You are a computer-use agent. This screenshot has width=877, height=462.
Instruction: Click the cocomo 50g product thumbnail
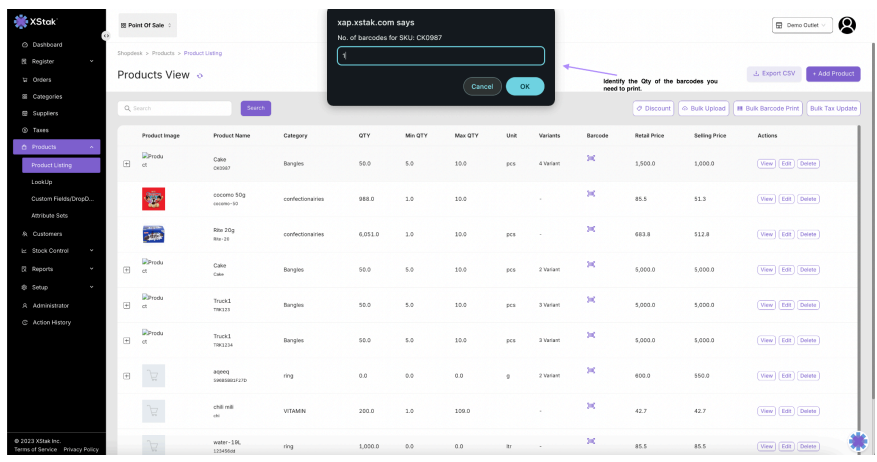[153, 199]
